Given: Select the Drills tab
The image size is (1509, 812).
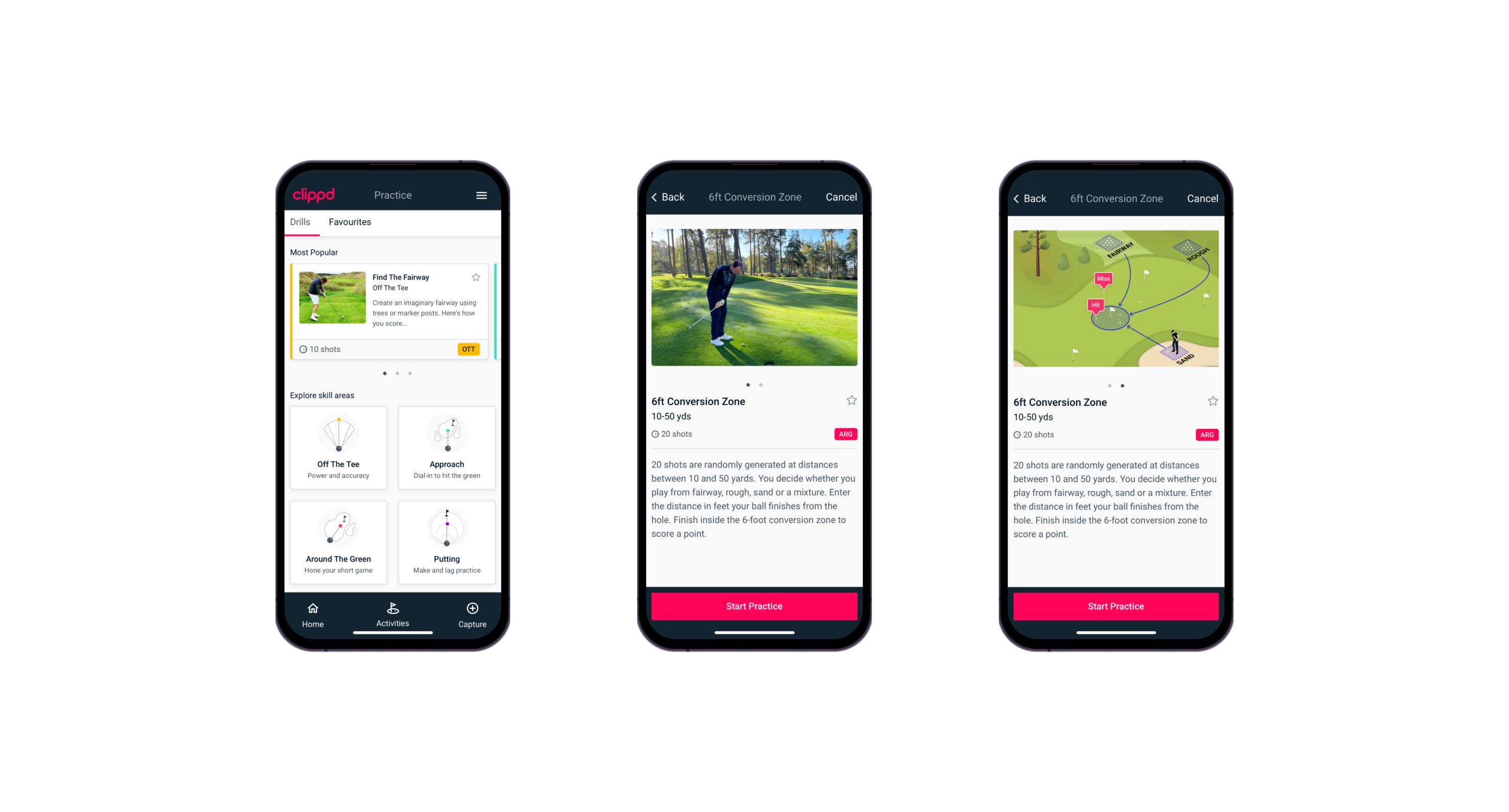Looking at the screenshot, I should click(301, 222).
